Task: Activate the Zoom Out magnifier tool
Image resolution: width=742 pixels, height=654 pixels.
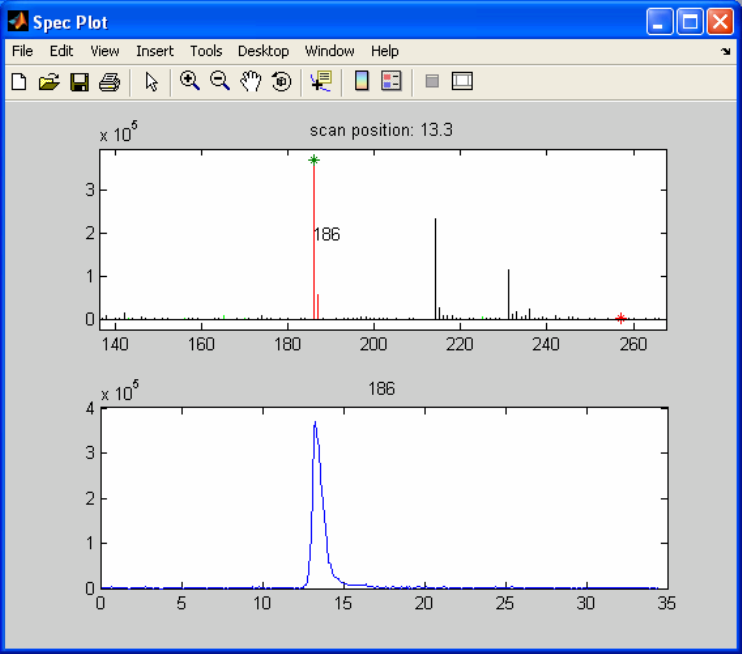Action: point(220,81)
